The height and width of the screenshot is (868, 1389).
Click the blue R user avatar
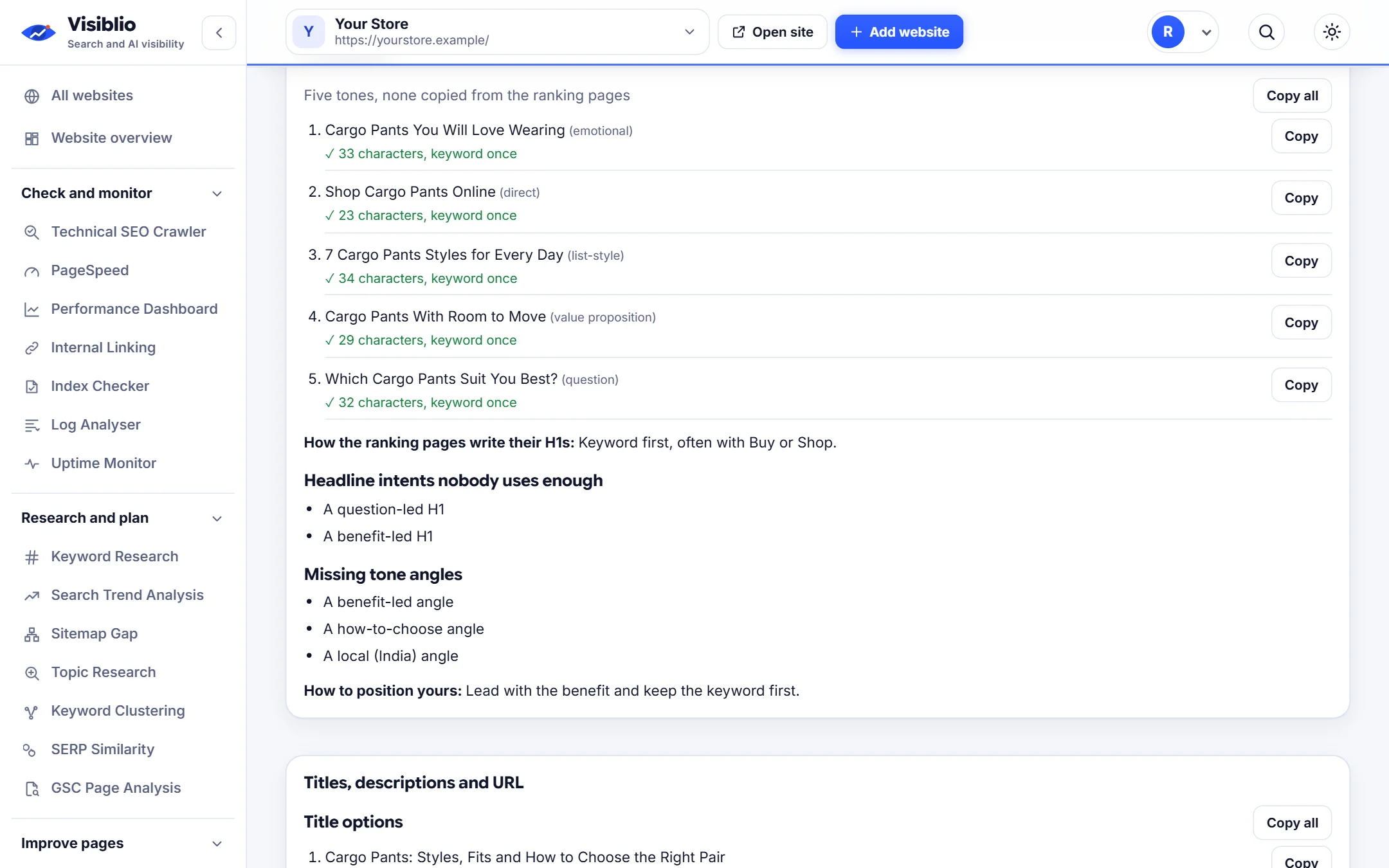[x=1168, y=32]
